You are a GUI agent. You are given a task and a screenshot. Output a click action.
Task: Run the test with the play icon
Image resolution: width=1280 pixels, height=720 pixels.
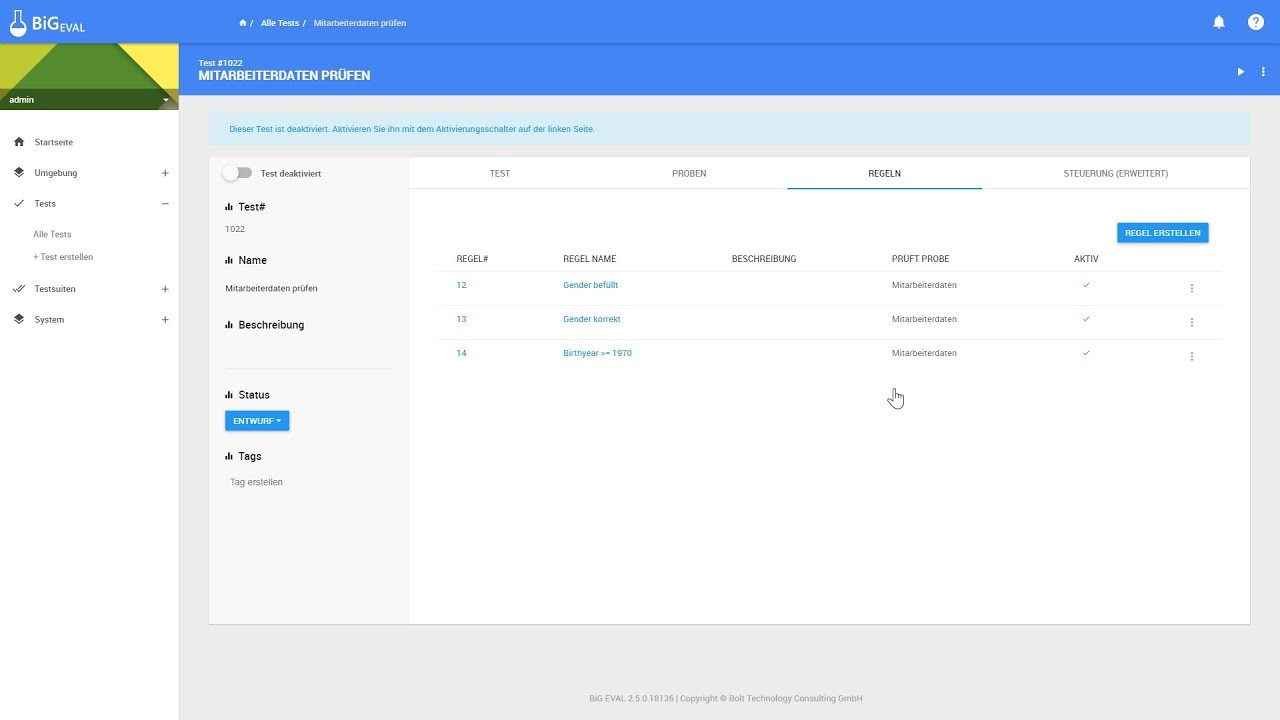click(1241, 72)
